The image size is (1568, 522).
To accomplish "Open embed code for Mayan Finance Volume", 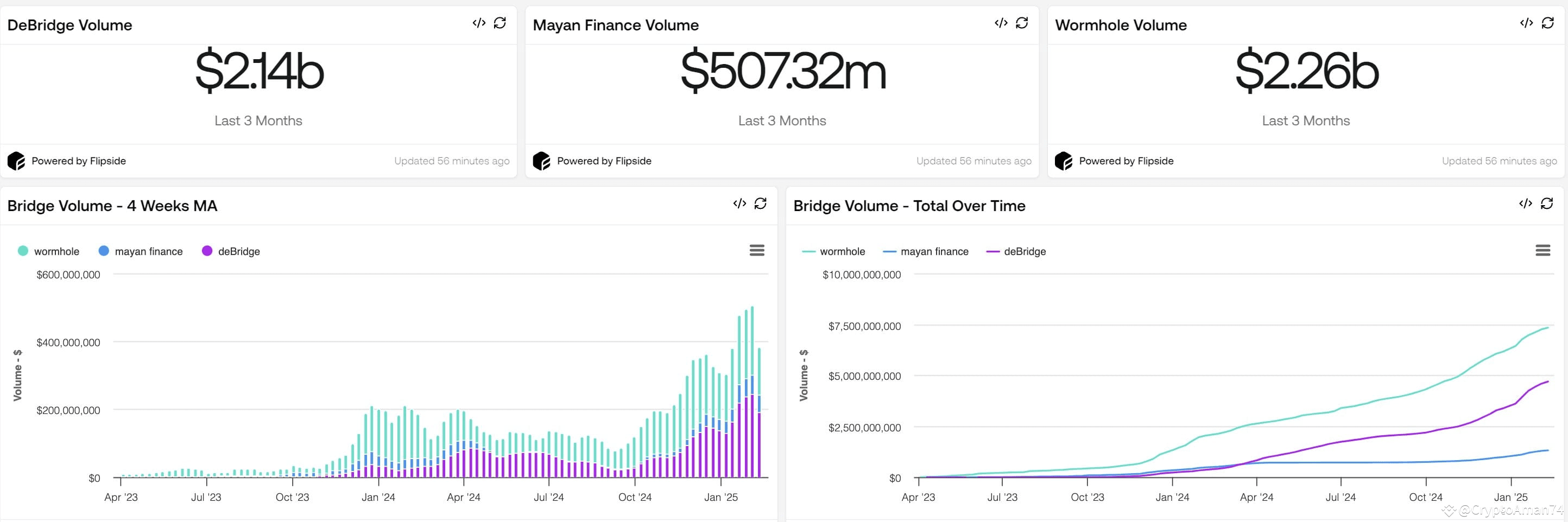I will pyautogui.click(x=1001, y=23).
